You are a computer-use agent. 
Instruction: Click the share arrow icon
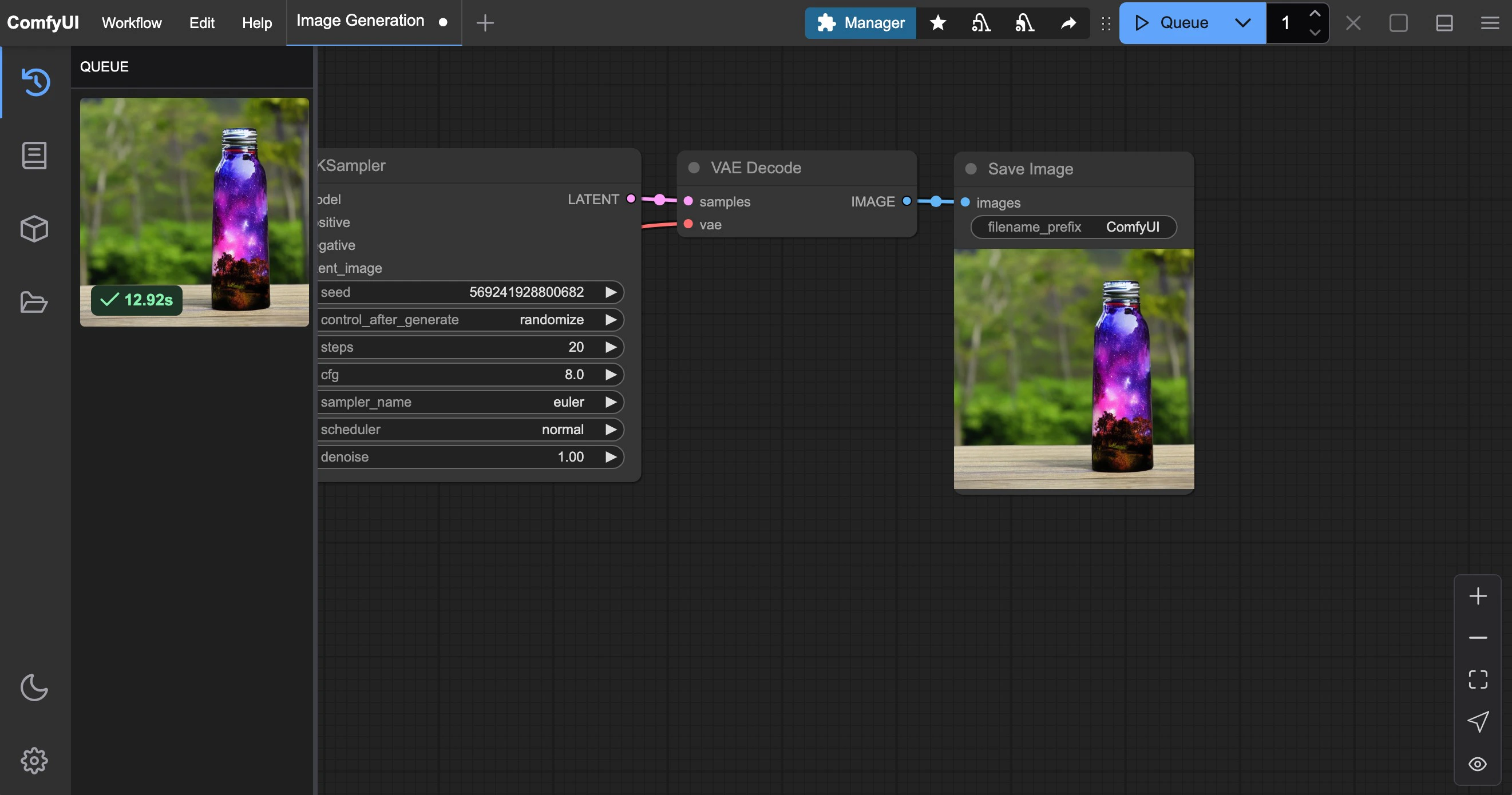[1068, 23]
